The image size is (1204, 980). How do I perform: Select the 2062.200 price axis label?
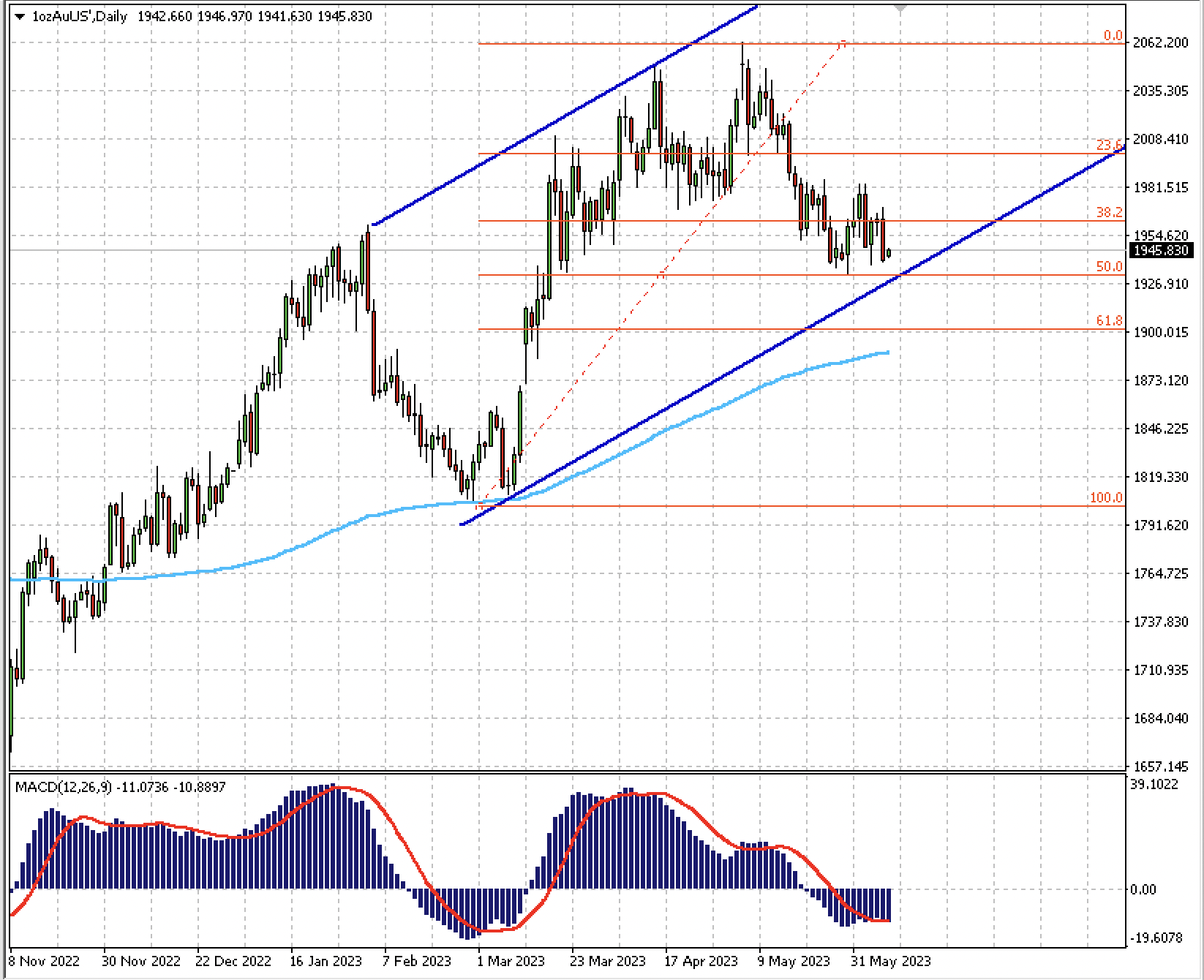1161,42
